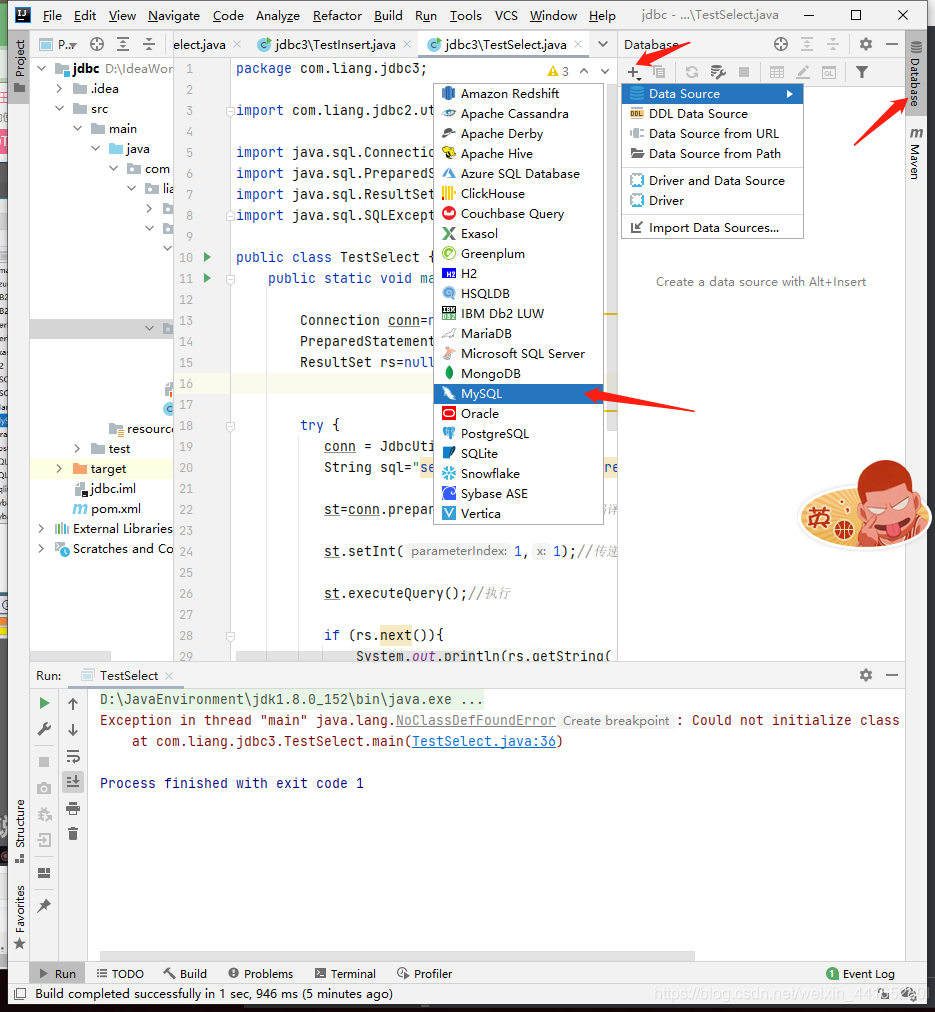Click the Up stack trace arrow in Run panel

[73, 703]
